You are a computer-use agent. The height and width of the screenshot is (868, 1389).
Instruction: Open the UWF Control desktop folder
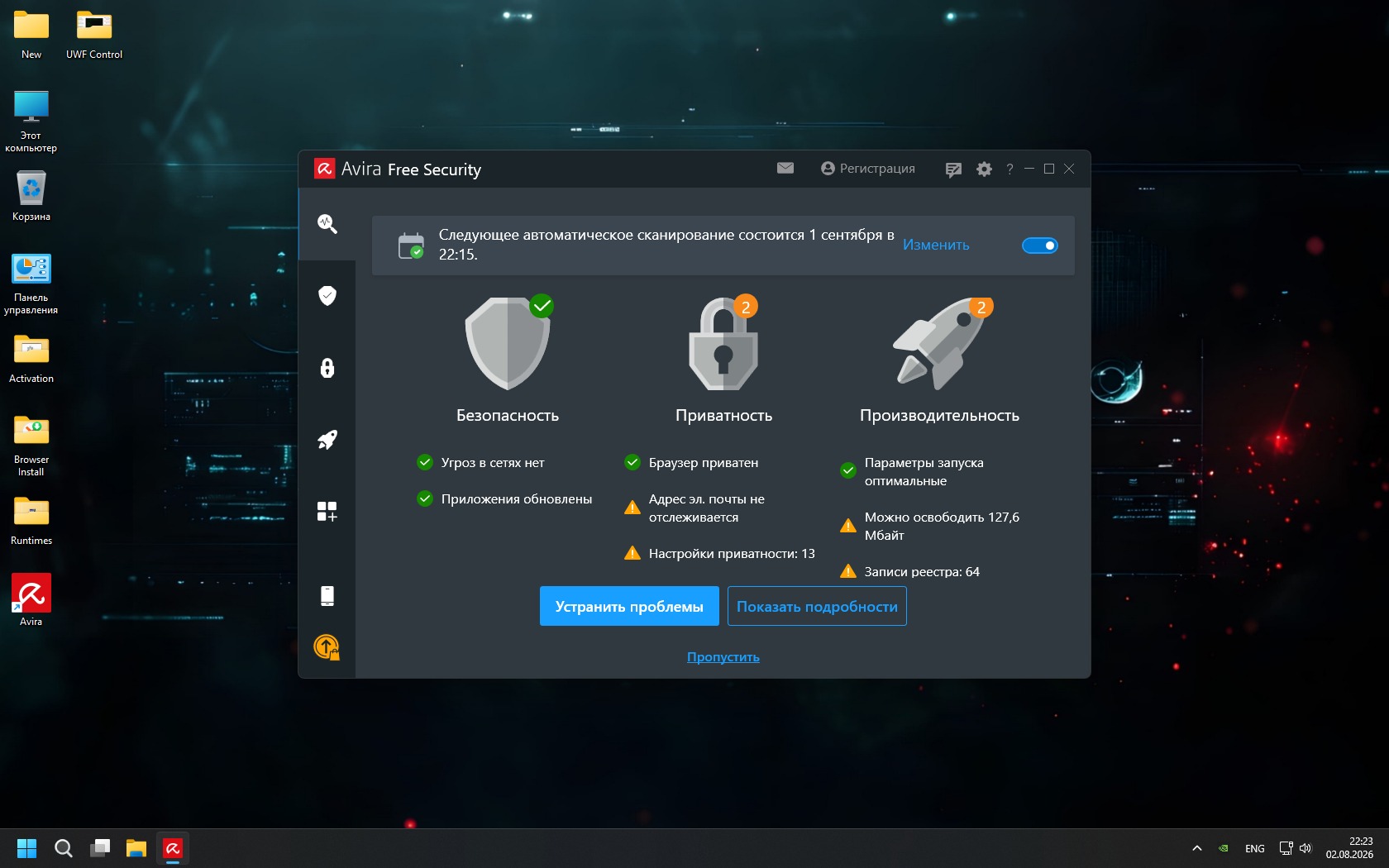[x=94, y=35]
